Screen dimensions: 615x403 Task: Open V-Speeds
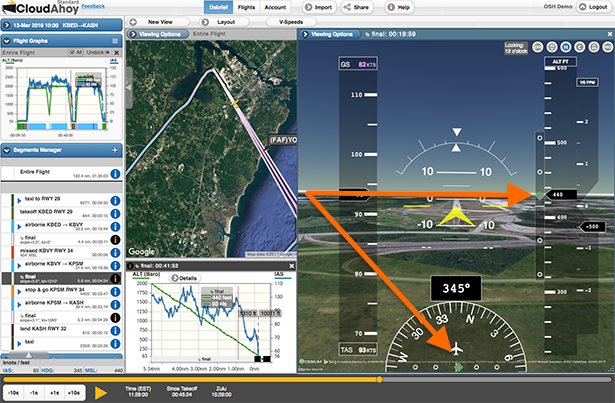tap(291, 22)
